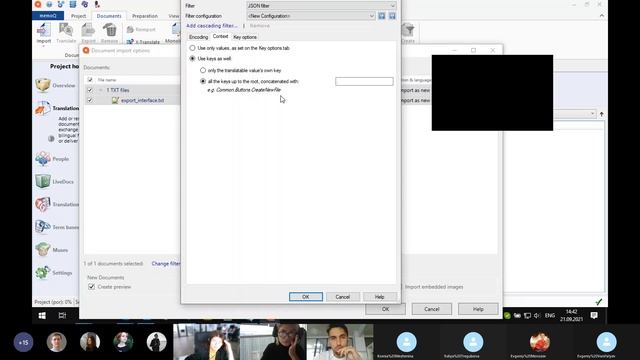Open the Project ribbon tab
Screen dimensions: 640x360
[x=78, y=16]
